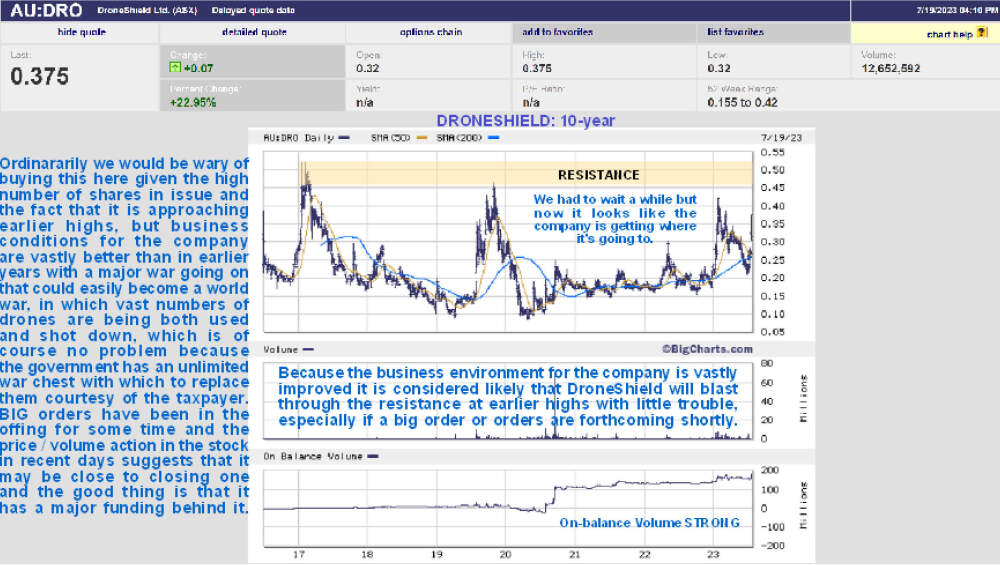This screenshot has width=1000, height=565.
Task: Click the High value 0.375
Action: pos(537,68)
